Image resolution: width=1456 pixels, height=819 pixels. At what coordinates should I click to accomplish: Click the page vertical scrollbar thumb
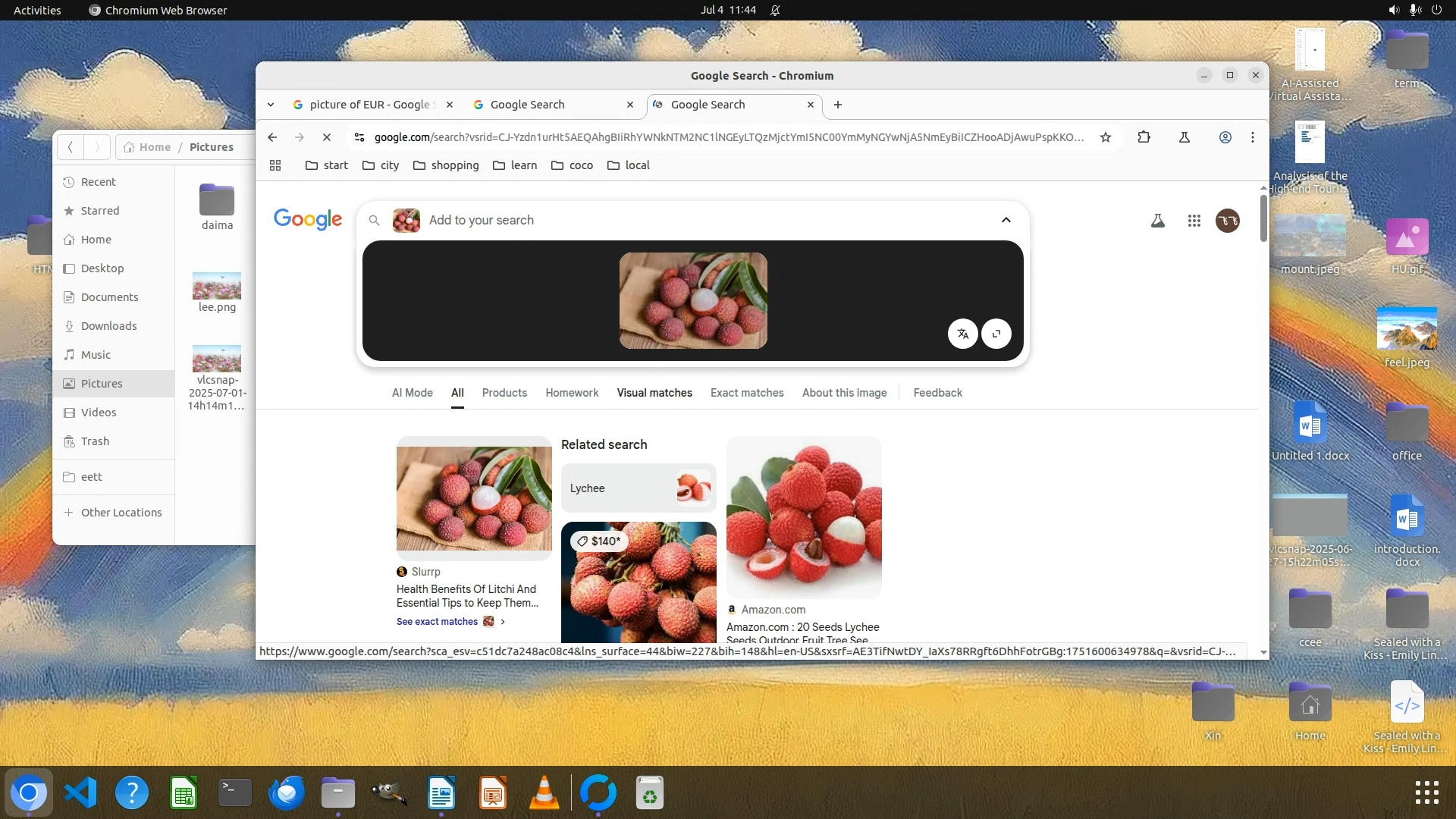click(1263, 218)
